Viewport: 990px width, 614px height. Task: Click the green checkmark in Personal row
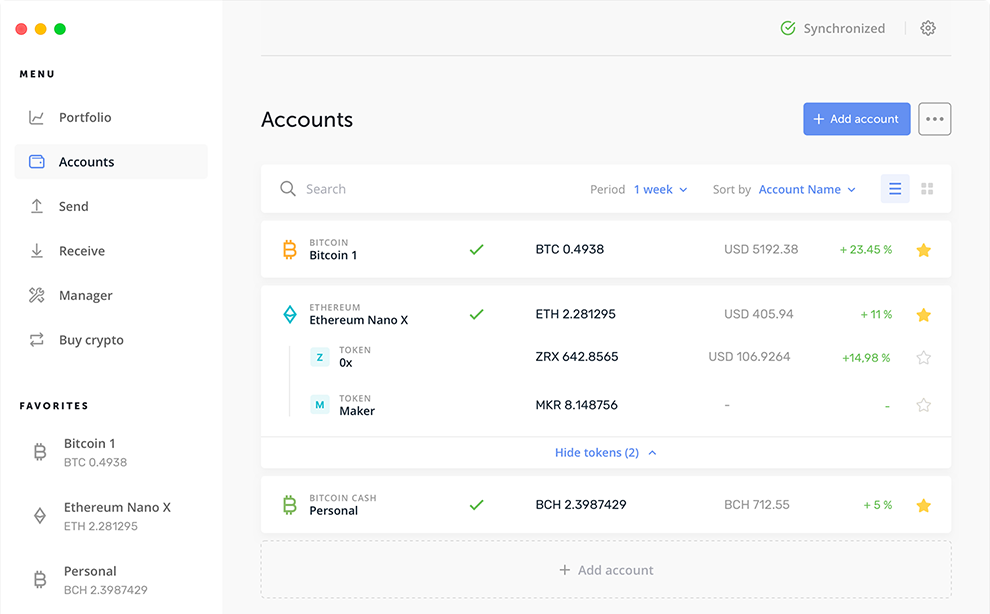click(x=477, y=505)
